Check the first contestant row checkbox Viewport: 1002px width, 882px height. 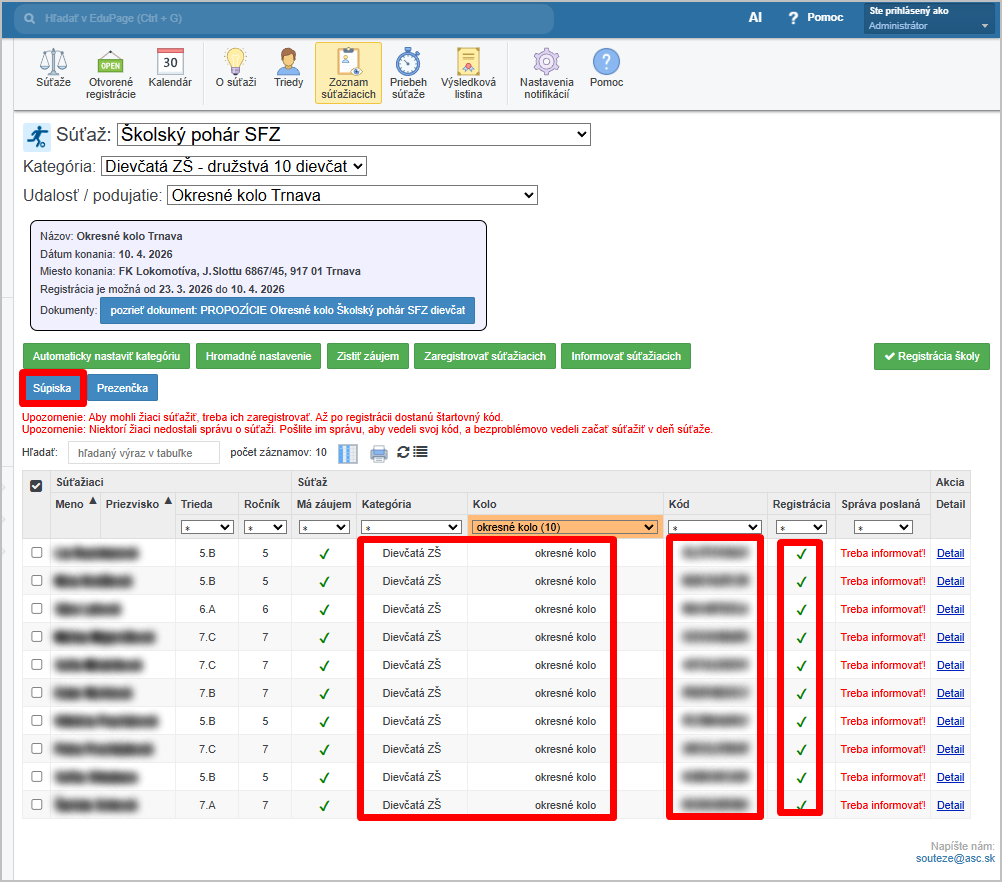(37, 553)
